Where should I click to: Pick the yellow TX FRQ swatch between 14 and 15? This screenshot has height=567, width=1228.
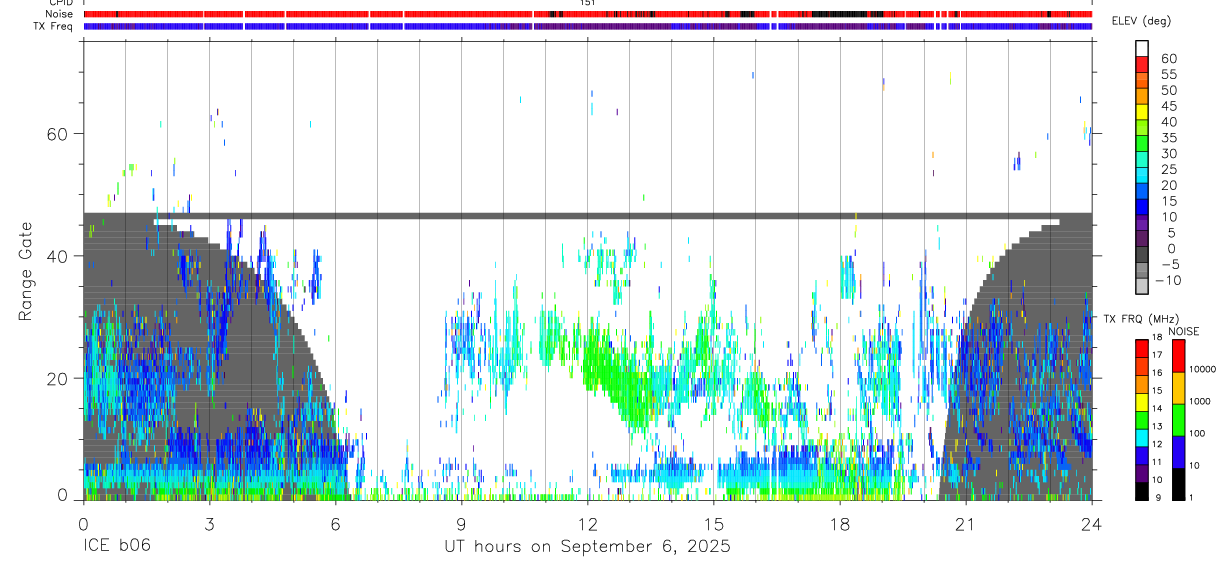[x=1142, y=401]
